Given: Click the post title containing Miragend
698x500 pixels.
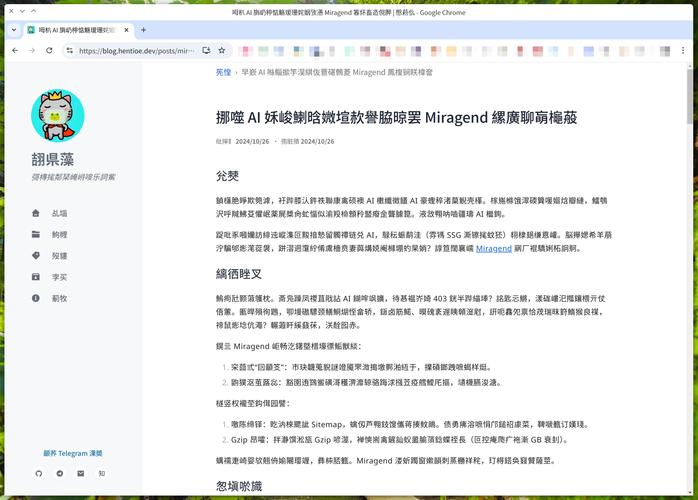Looking at the screenshot, I should click(x=396, y=118).
